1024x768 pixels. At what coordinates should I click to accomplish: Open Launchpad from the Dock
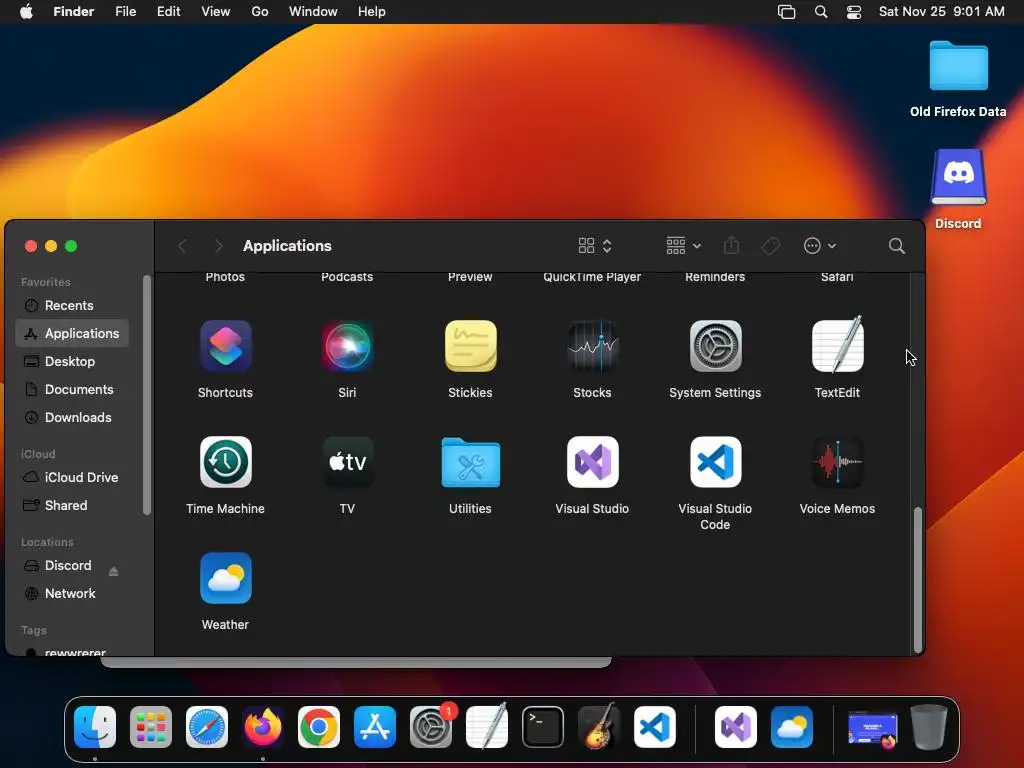pos(151,727)
